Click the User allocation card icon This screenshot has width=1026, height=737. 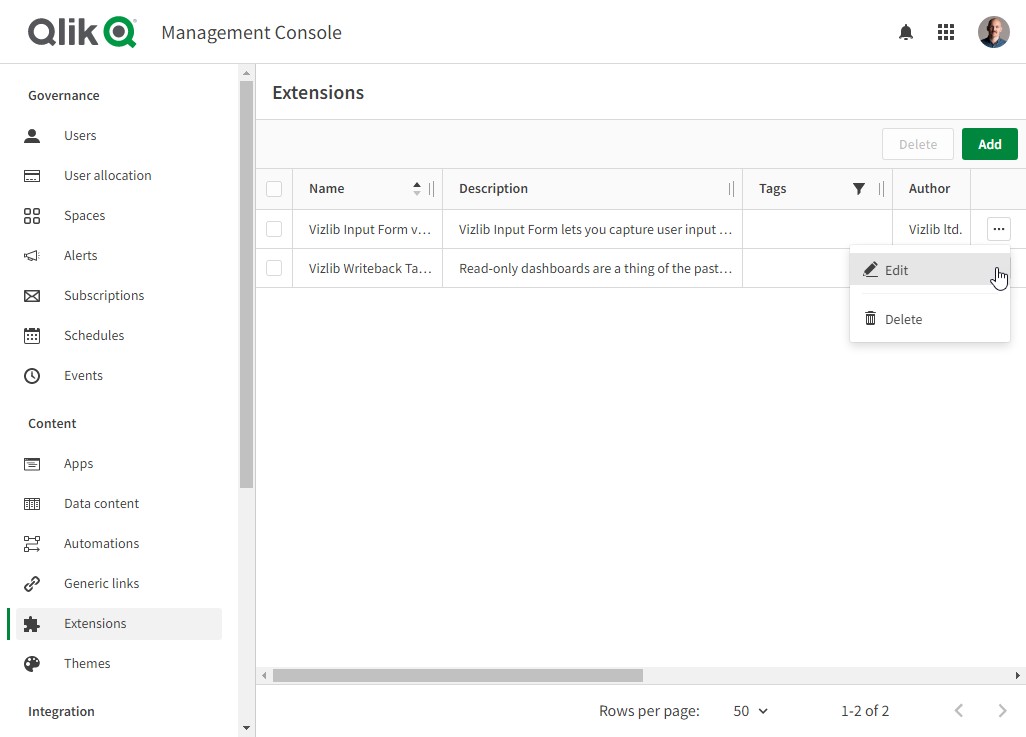click(x=32, y=175)
